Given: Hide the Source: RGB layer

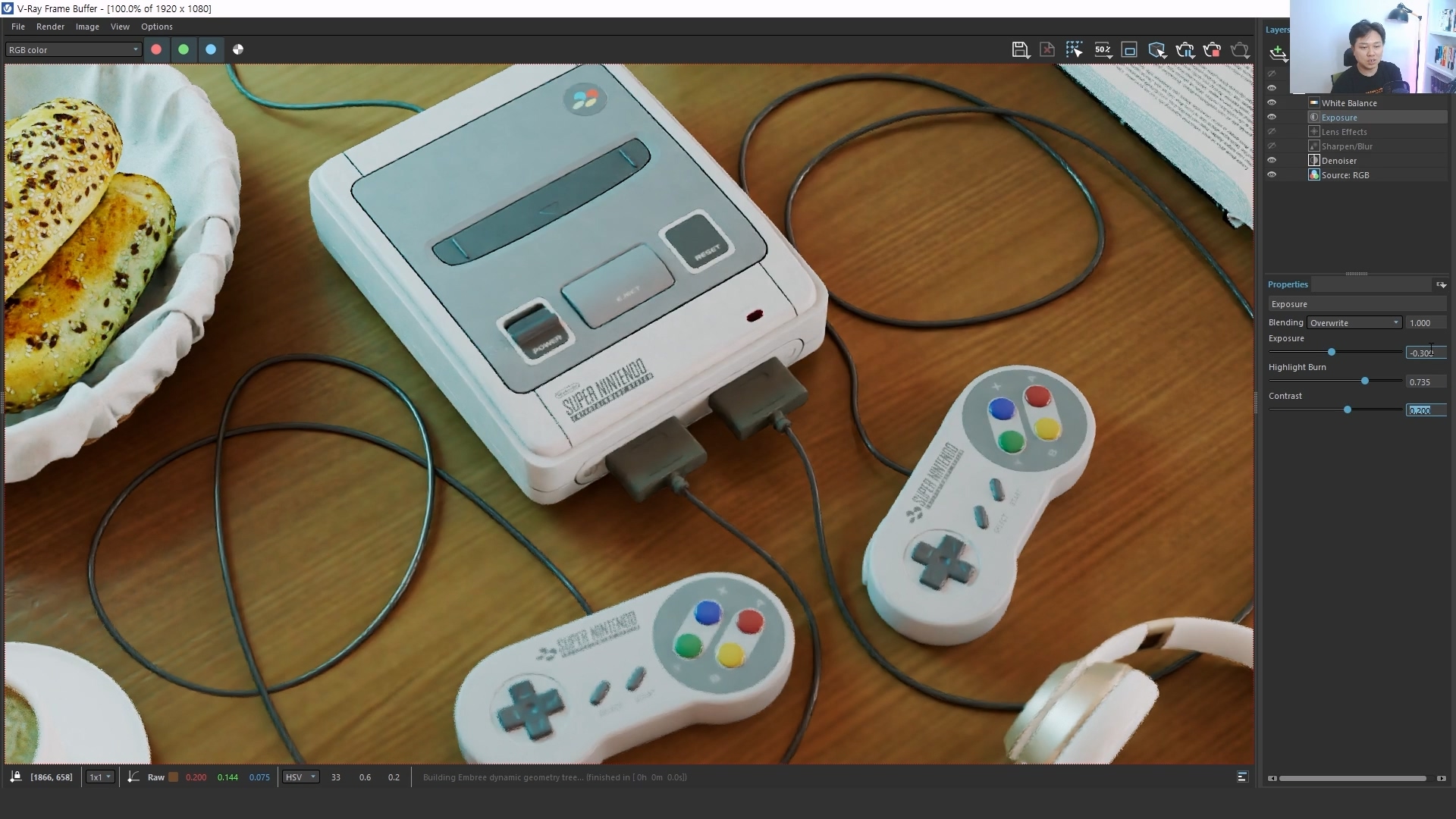Looking at the screenshot, I should pyautogui.click(x=1272, y=174).
